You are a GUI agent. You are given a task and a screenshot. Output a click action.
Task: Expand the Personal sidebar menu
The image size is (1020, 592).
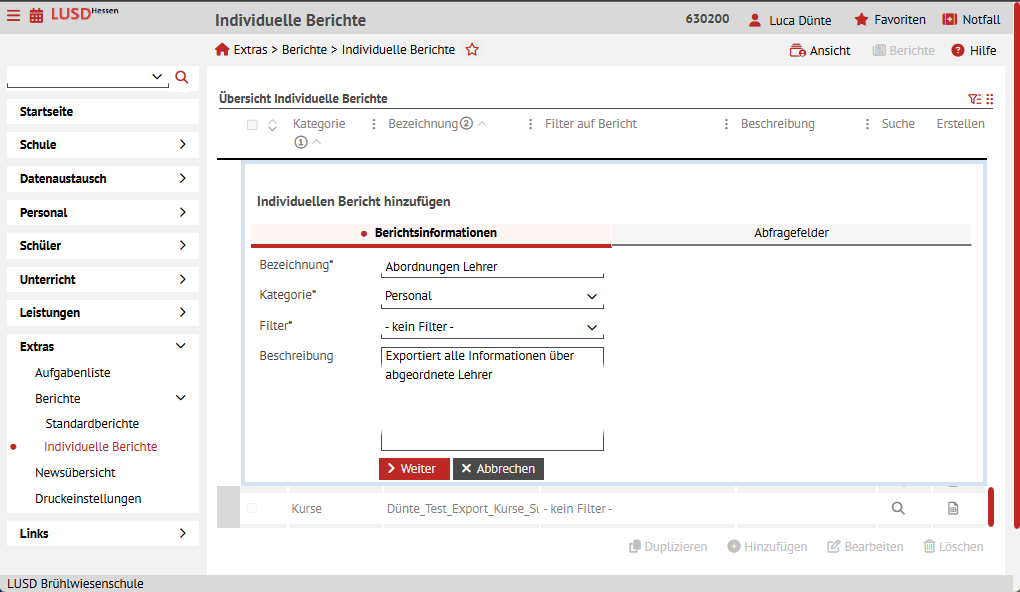[103, 212]
